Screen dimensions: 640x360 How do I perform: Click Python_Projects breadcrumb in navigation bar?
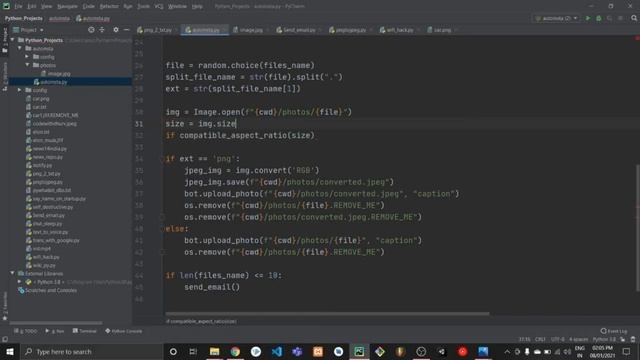coord(24,18)
